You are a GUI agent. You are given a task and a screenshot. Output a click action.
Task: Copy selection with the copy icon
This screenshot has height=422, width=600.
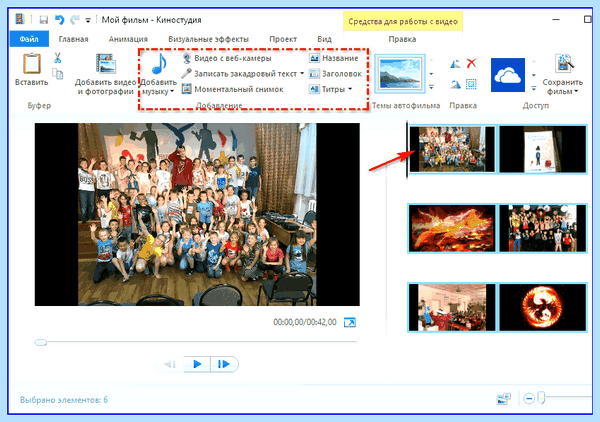point(58,73)
